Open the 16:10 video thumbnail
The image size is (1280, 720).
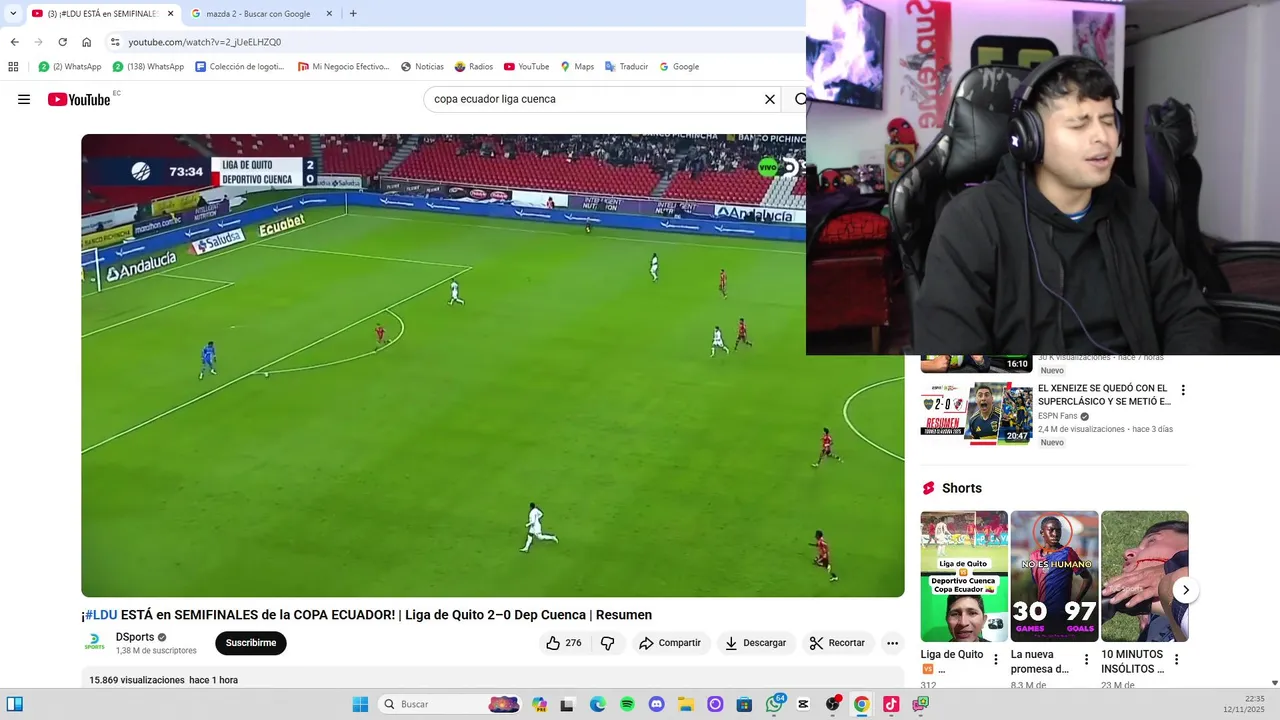977,363
